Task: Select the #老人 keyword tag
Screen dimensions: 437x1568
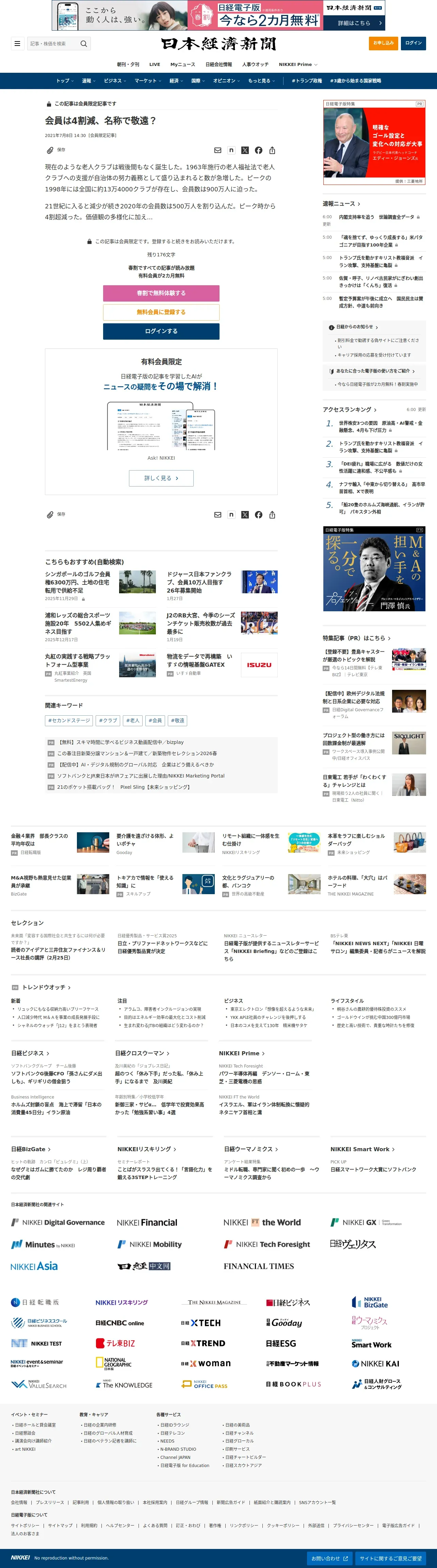Action: point(132,721)
